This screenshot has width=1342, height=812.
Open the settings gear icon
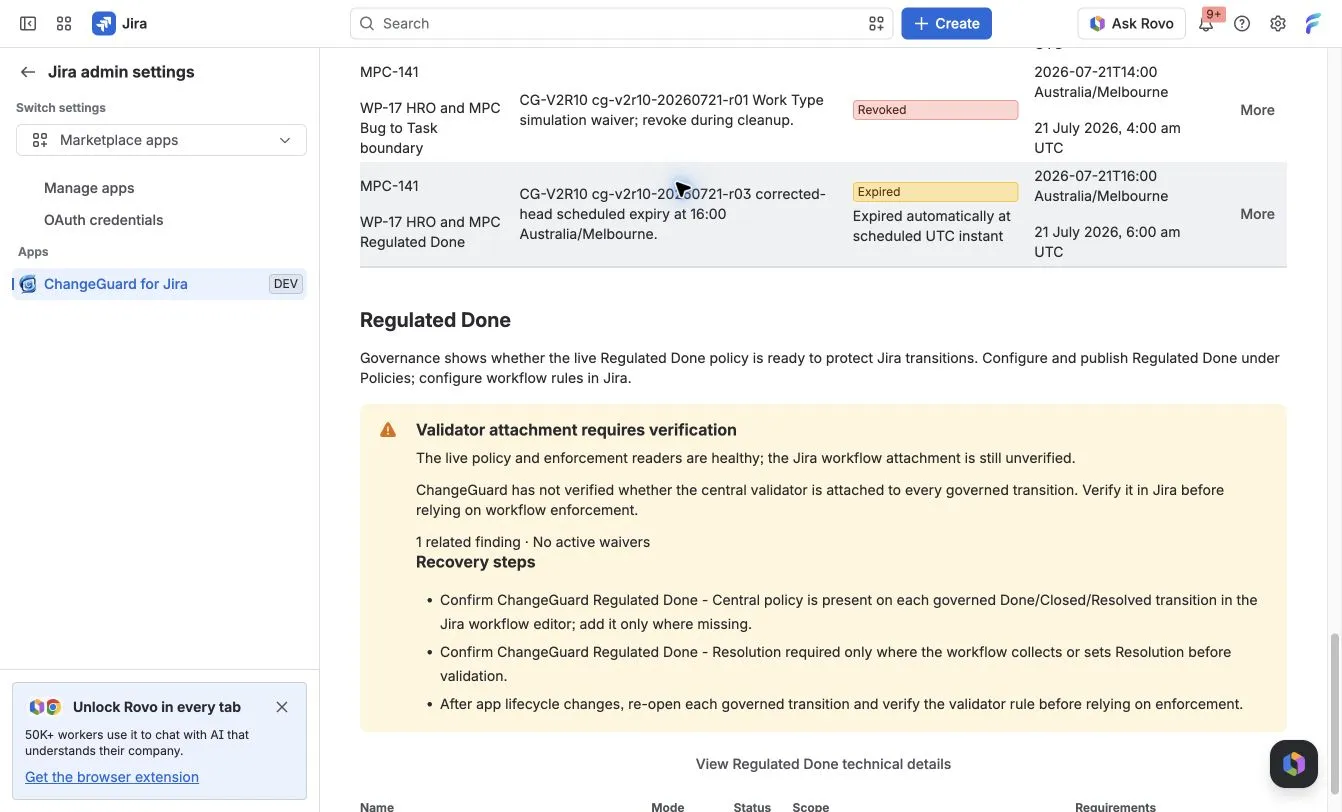1278,23
